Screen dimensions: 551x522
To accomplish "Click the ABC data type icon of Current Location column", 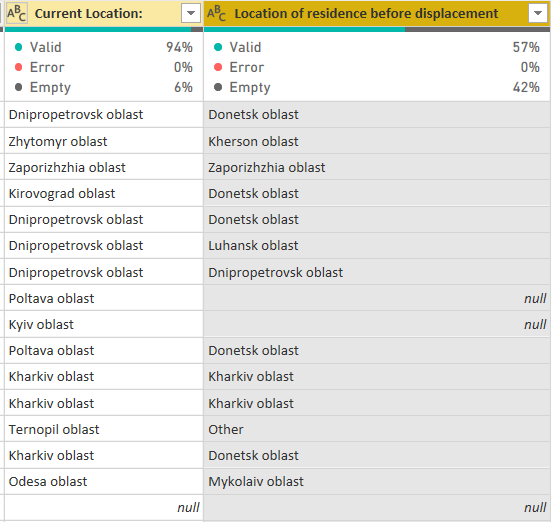I will [x=17, y=14].
